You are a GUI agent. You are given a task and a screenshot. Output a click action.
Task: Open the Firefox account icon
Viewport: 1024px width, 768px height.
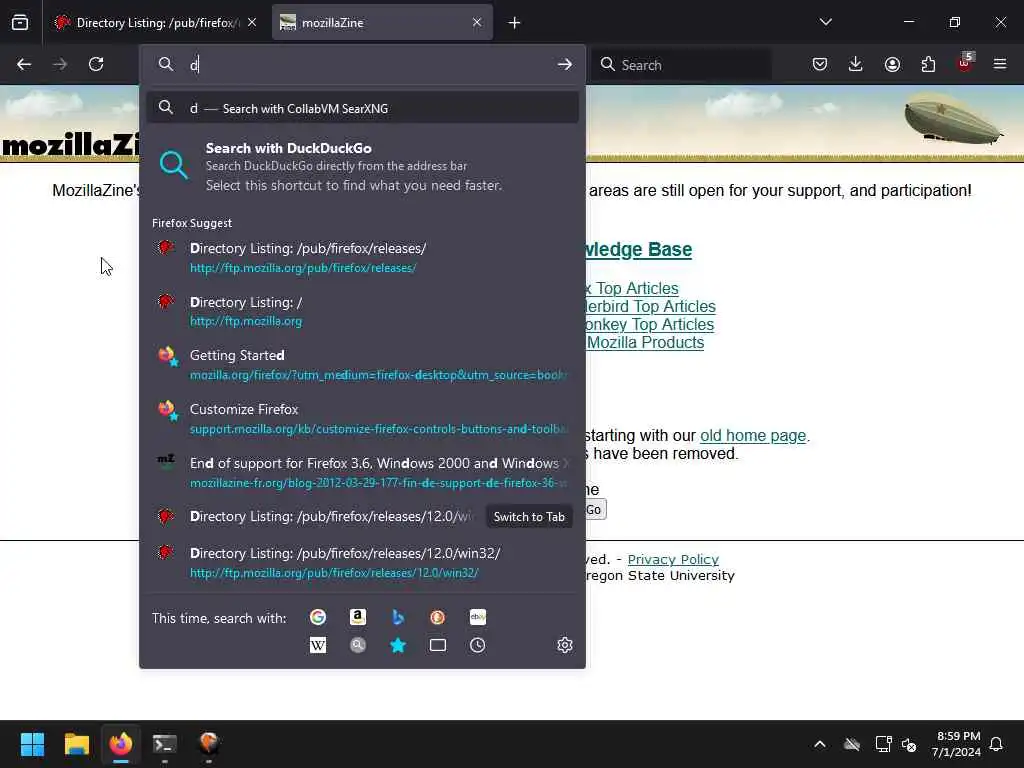point(892,64)
